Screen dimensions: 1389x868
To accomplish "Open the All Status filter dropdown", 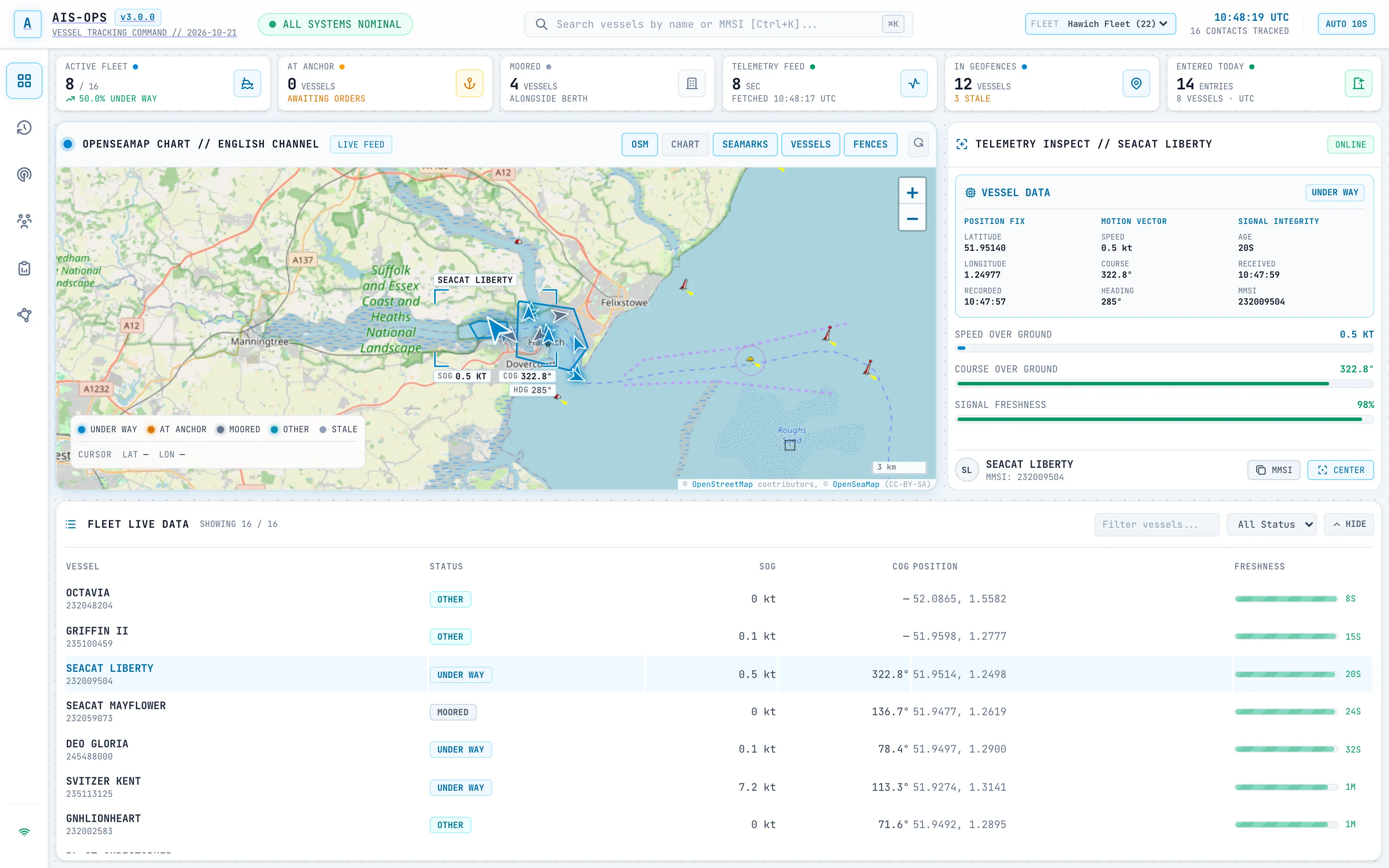I will pos(1271,524).
